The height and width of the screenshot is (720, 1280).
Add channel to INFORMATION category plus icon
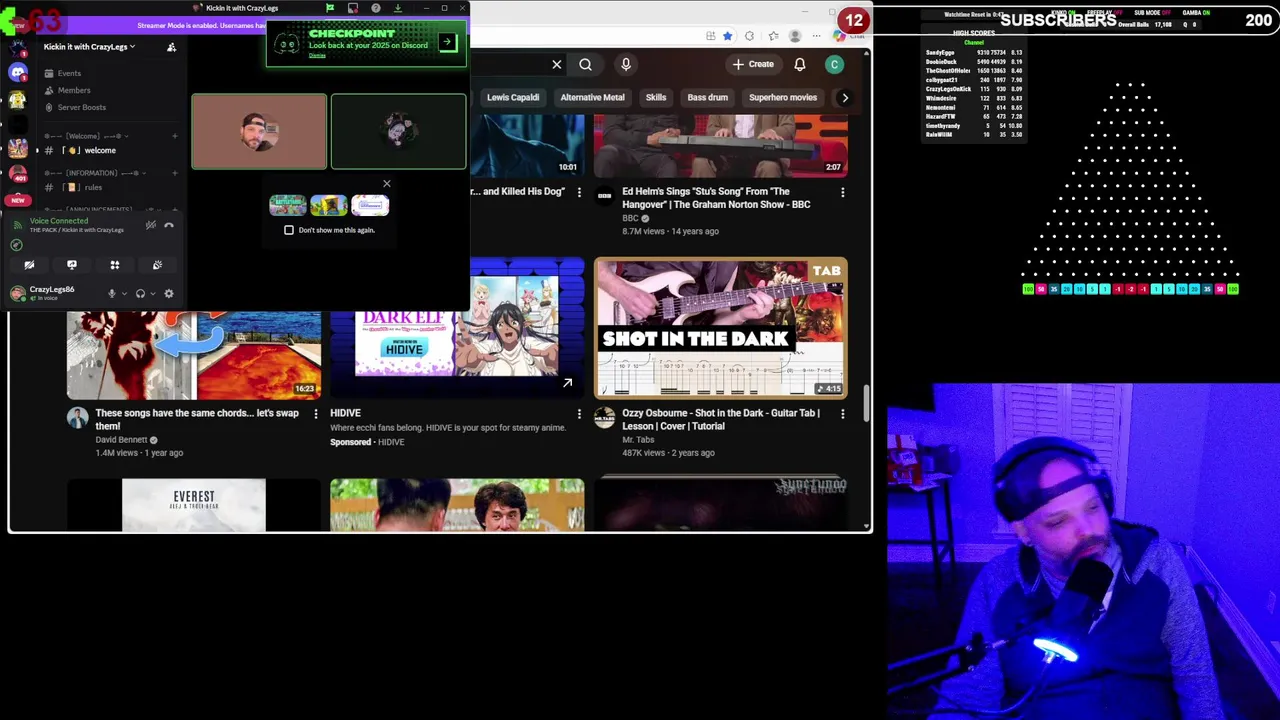coord(174,173)
